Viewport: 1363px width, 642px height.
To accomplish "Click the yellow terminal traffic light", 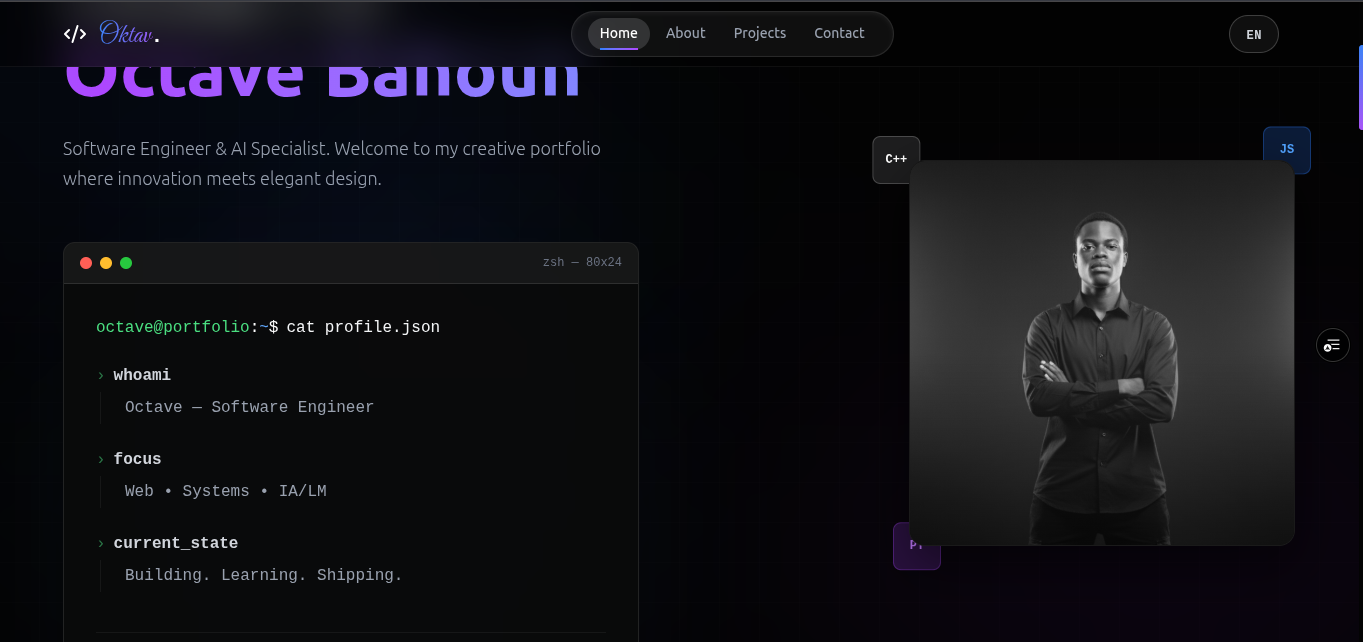I will (106, 262).
